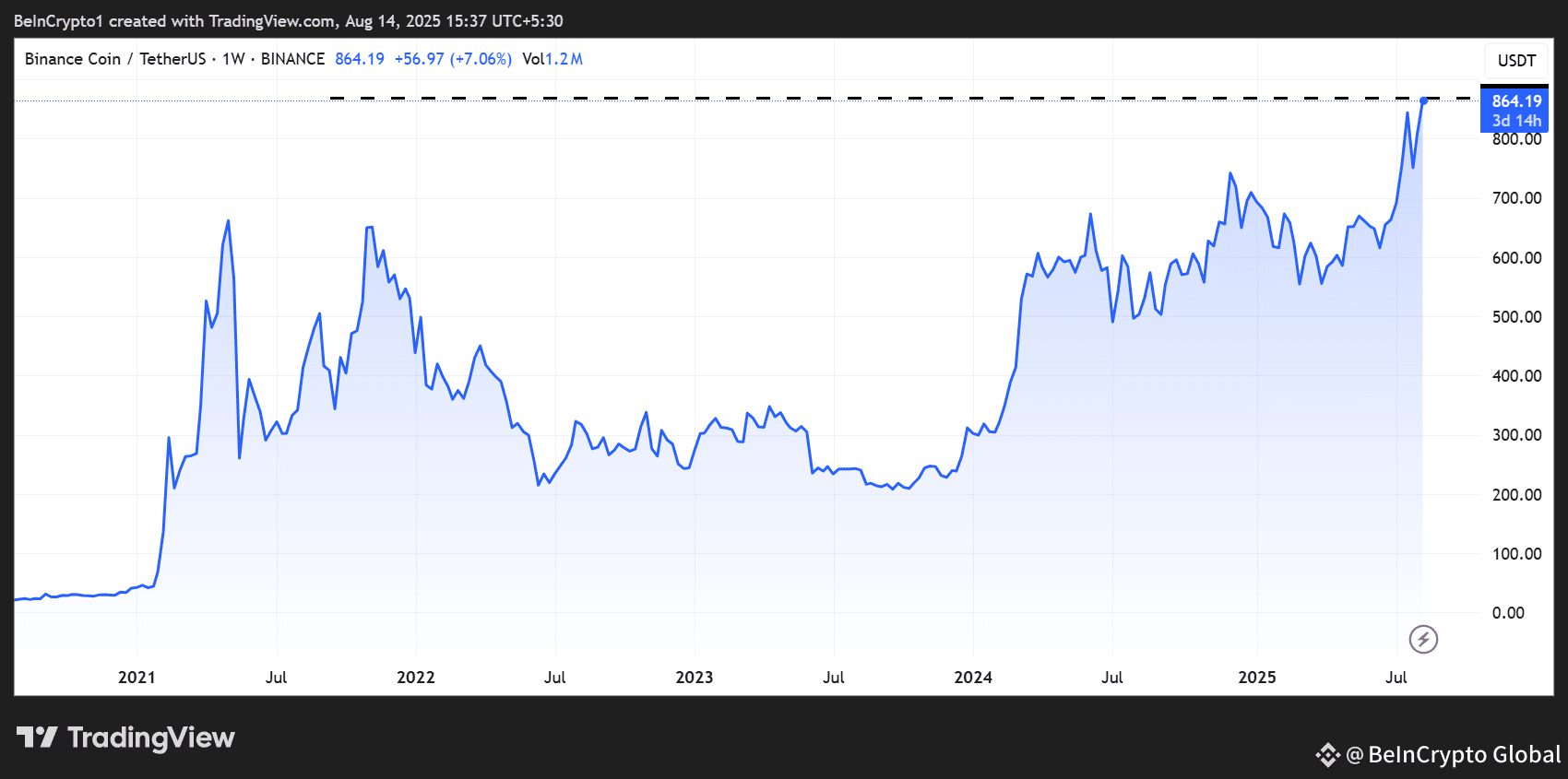Click the 800.00 price axis label
This screenshot has height=779, width=1568.
[x=1516, y=139]
